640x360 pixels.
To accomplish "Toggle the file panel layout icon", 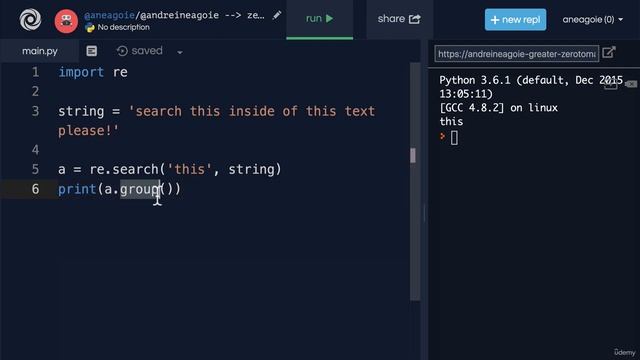I will pyautogui.click(x=92, y=51).
